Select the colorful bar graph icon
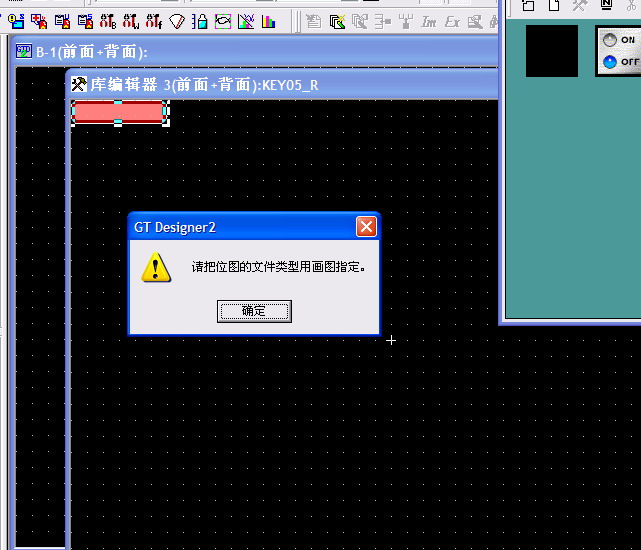641x550 pixels. point(268,21)
